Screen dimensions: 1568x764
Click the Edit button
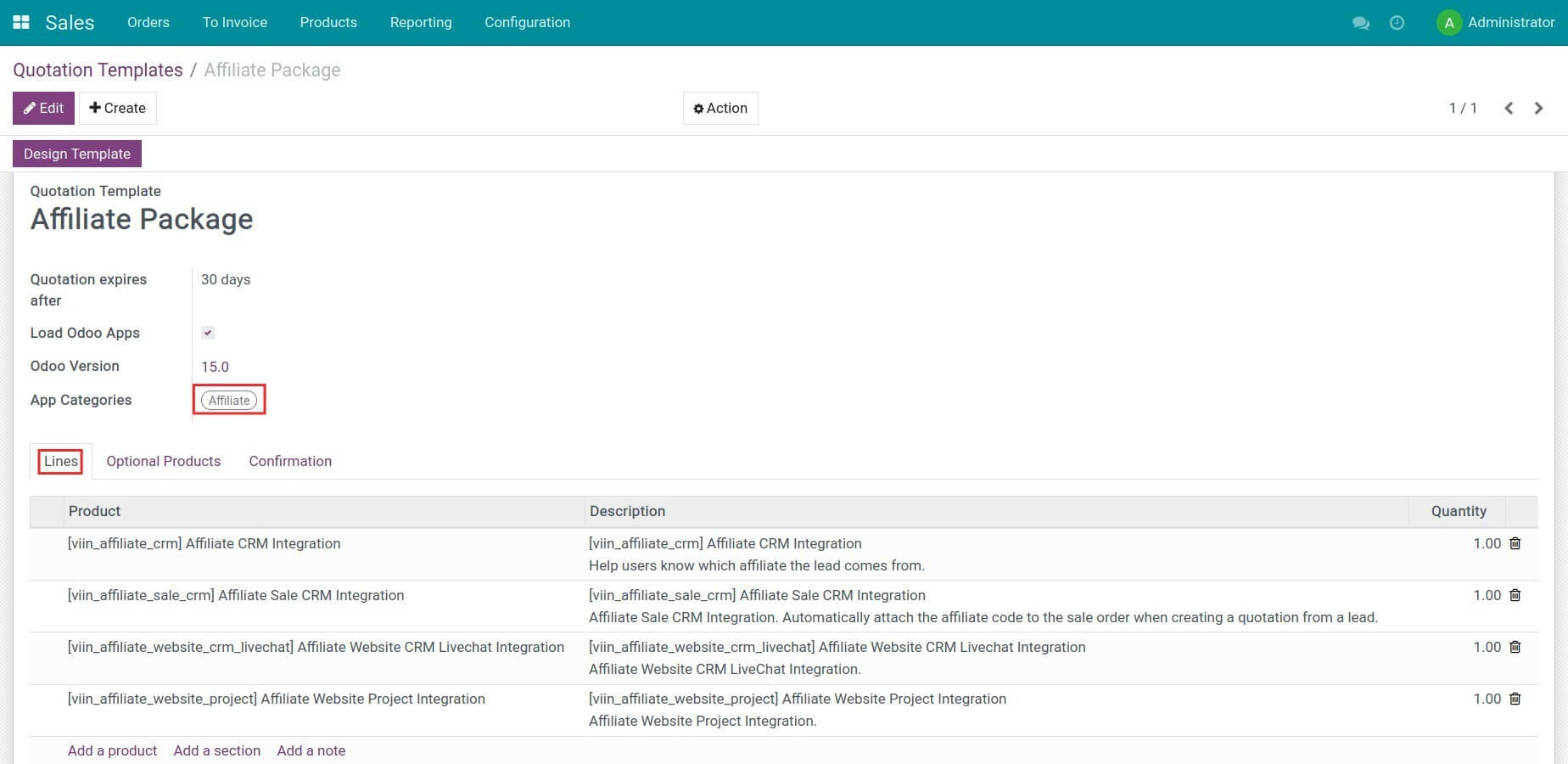click(x=43, y=108)
